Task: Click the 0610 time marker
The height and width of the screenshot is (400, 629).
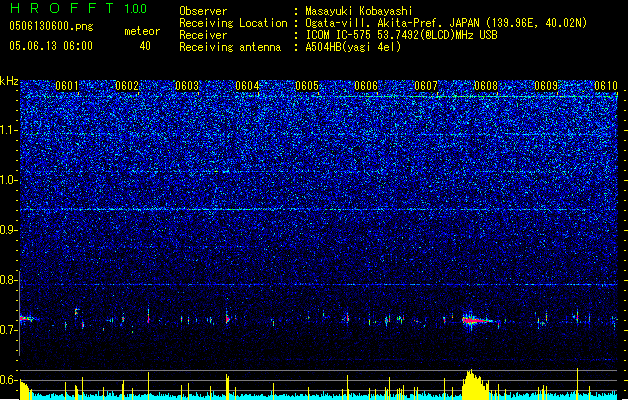Action: click(x=606, y=86)
